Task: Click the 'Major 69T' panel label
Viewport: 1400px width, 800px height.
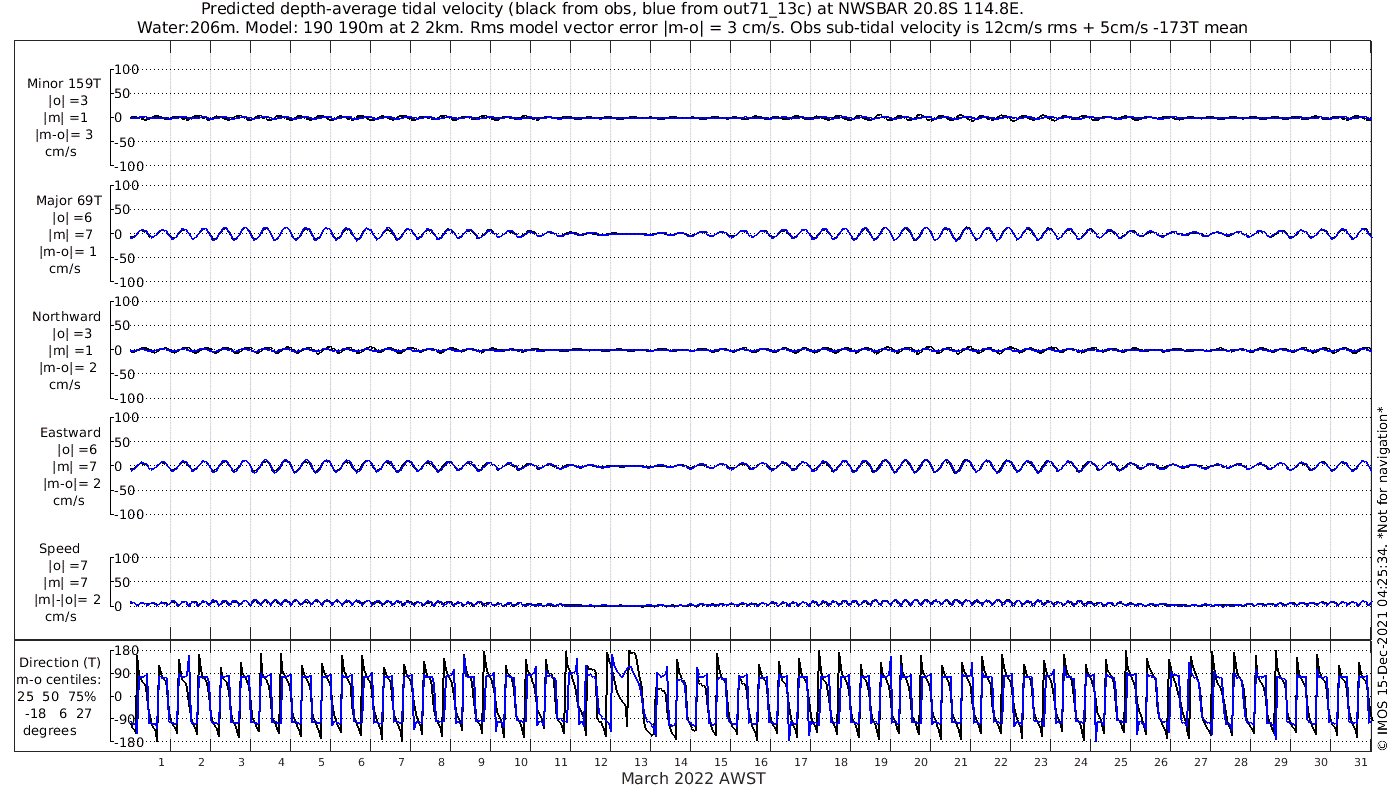Action: tap(68, 200)
